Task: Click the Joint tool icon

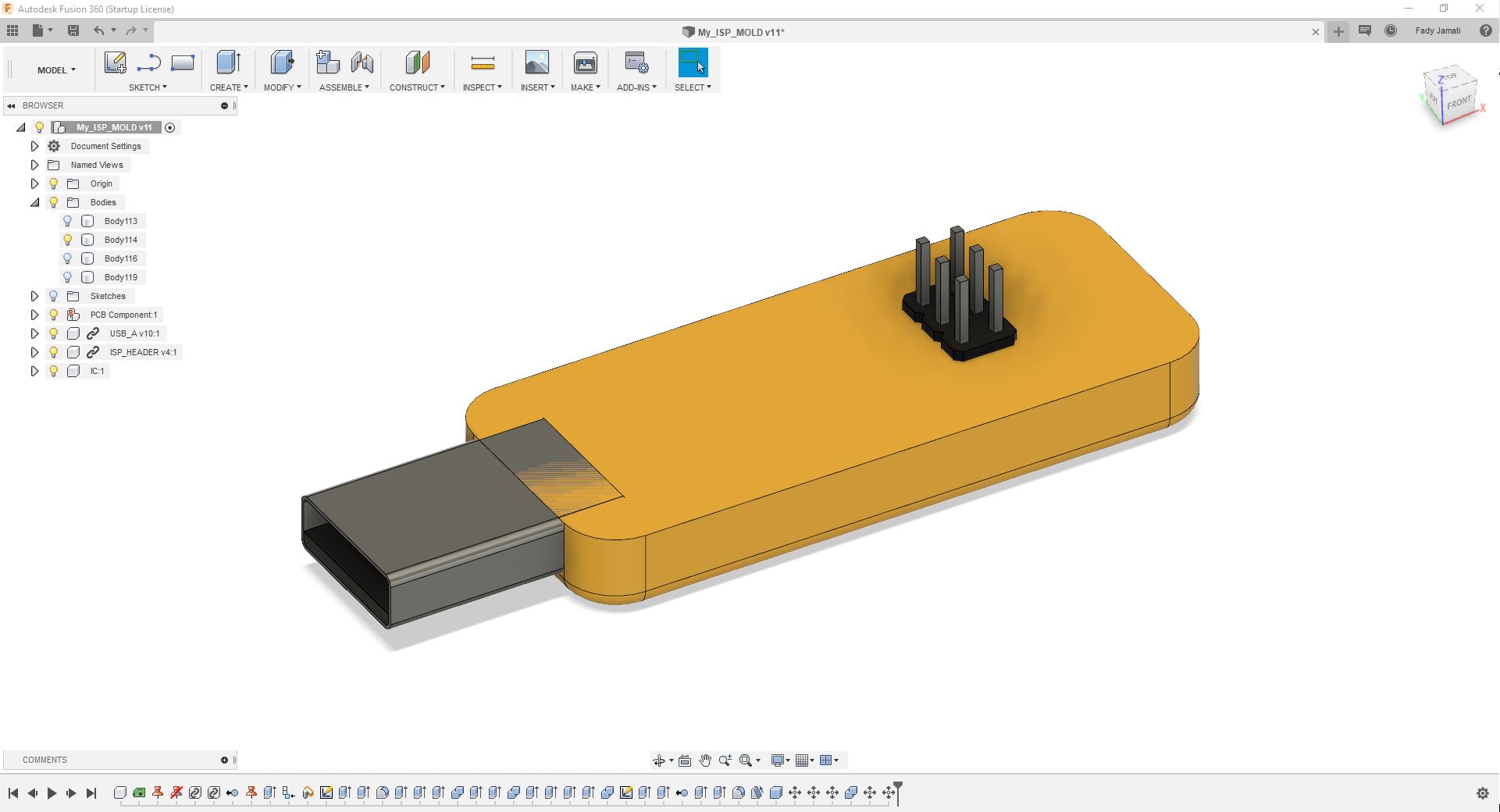Action: click(x=362, y=62)
